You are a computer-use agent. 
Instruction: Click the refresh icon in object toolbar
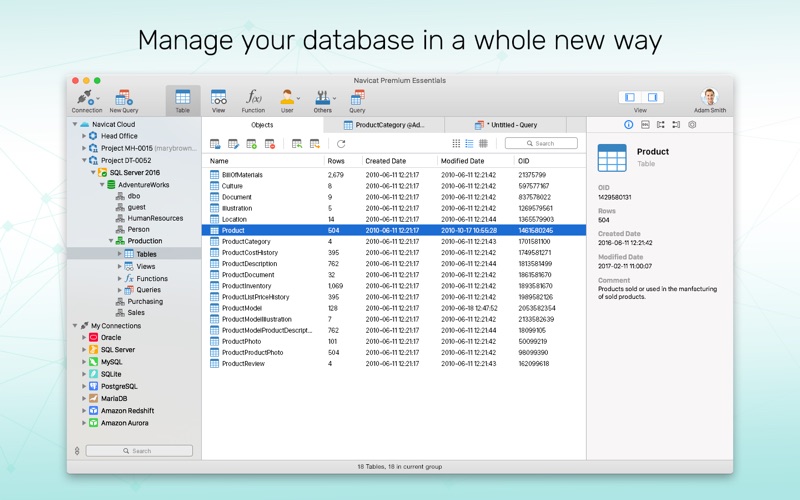point(341,144)
